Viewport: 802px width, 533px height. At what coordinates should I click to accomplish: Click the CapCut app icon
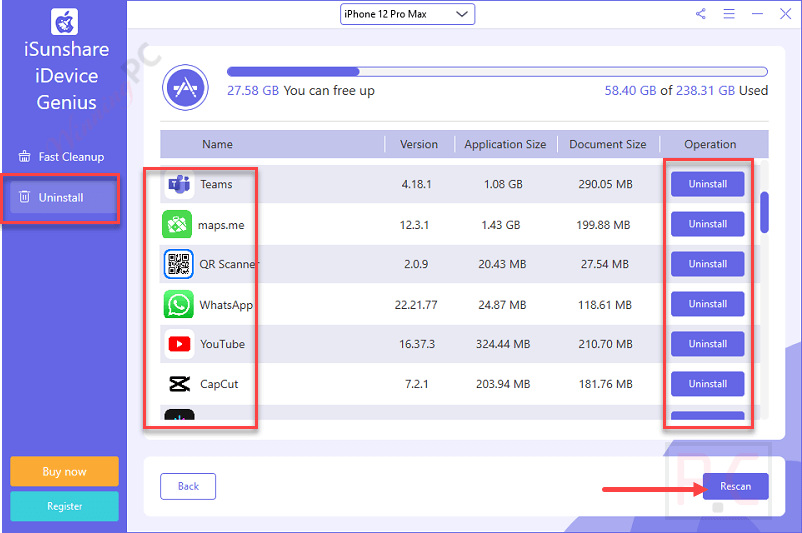(179, 384)
